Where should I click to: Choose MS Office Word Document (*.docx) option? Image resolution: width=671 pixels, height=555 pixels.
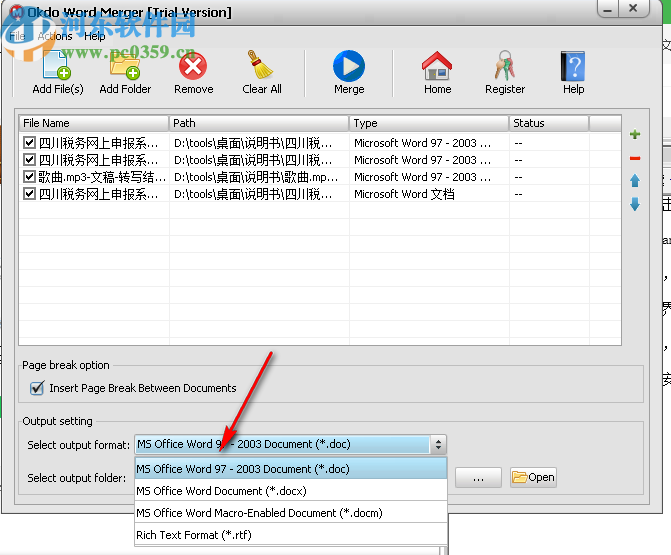(x=291, y=491)
